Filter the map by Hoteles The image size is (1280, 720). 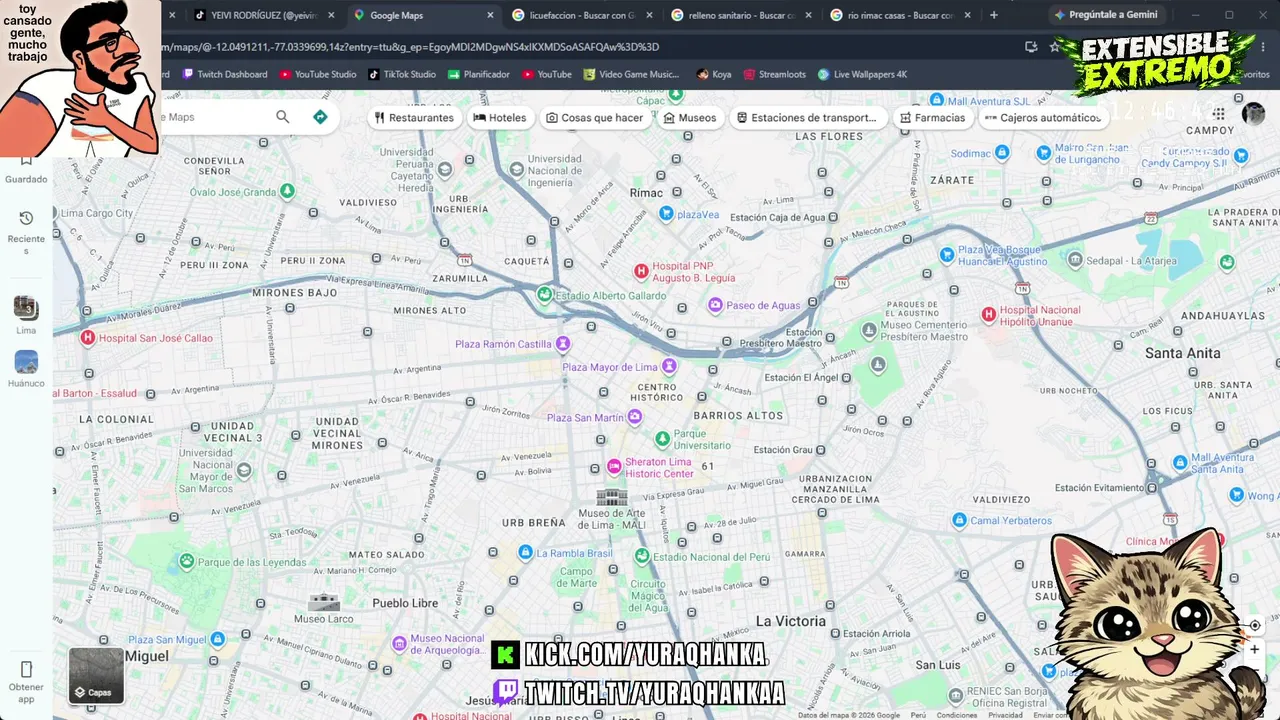click(x=500, y=118)
